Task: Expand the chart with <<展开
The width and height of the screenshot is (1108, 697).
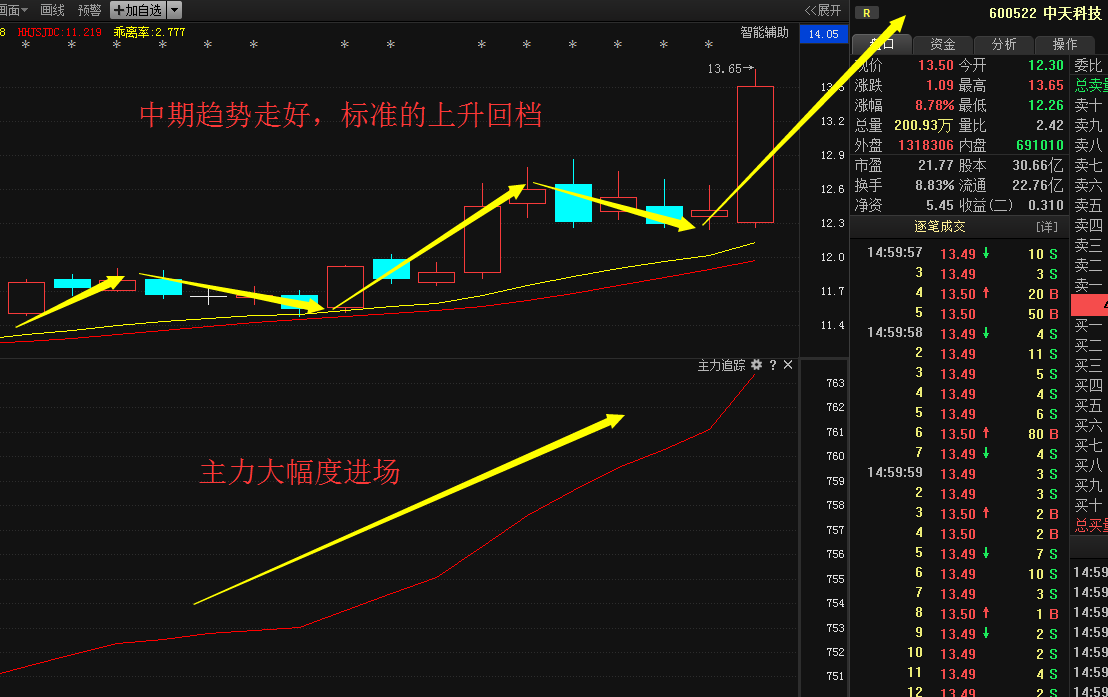Action: tap(823, 10)
